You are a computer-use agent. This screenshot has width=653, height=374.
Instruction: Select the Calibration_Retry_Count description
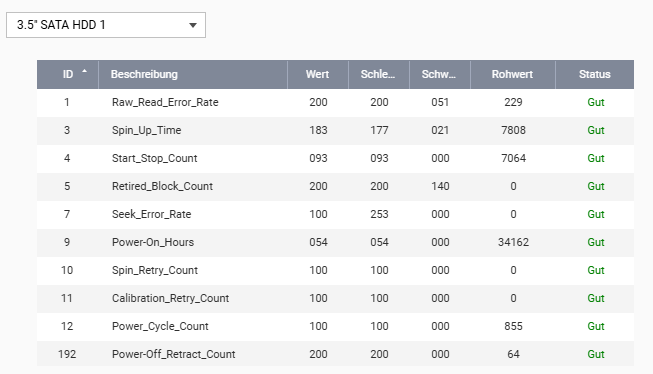[170, 298]
